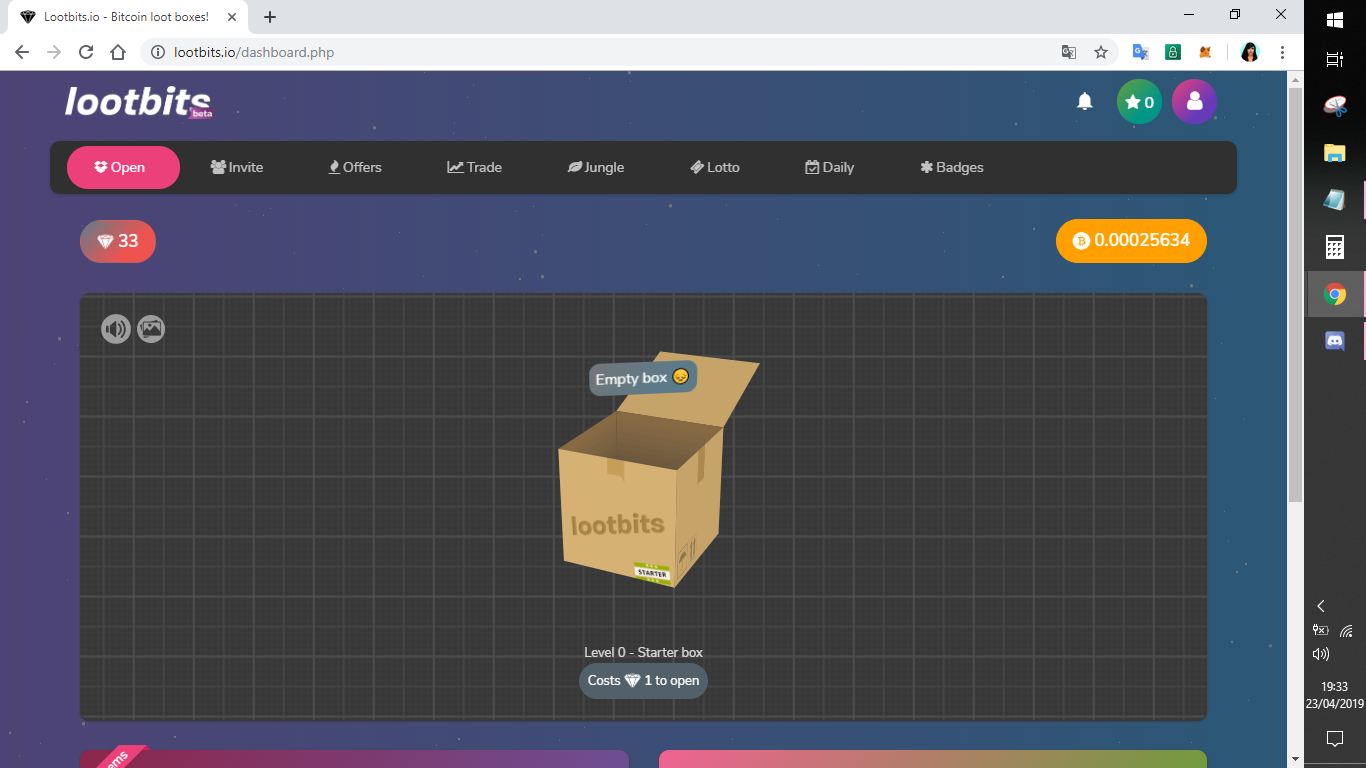
Task: Go back to the previous page
Action: [x=22, y=52]
